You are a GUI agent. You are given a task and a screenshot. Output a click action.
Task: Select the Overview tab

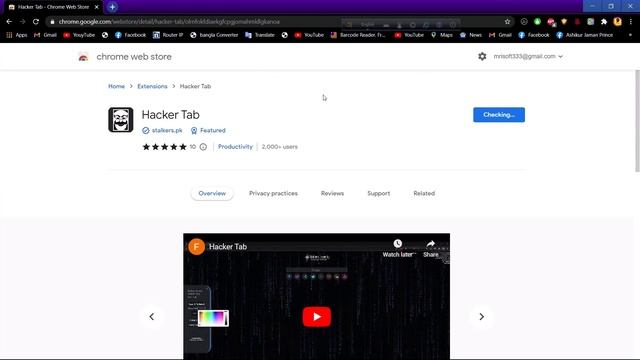click(212, 193)
